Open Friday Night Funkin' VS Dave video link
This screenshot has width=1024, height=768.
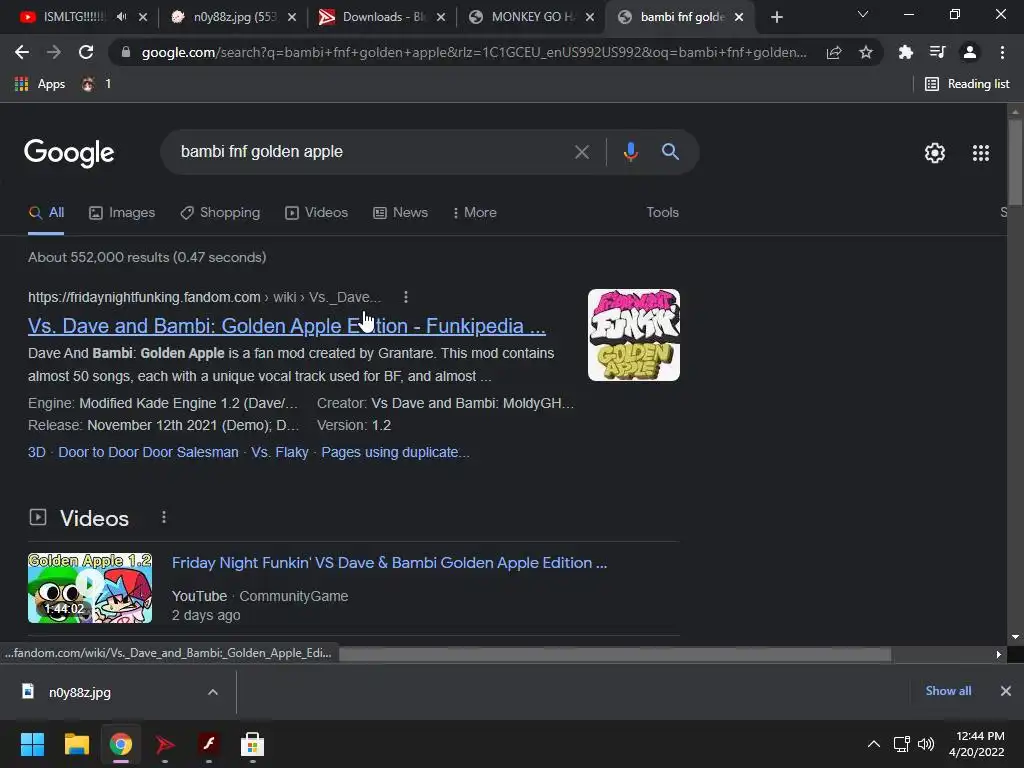(x=389, y=563)
